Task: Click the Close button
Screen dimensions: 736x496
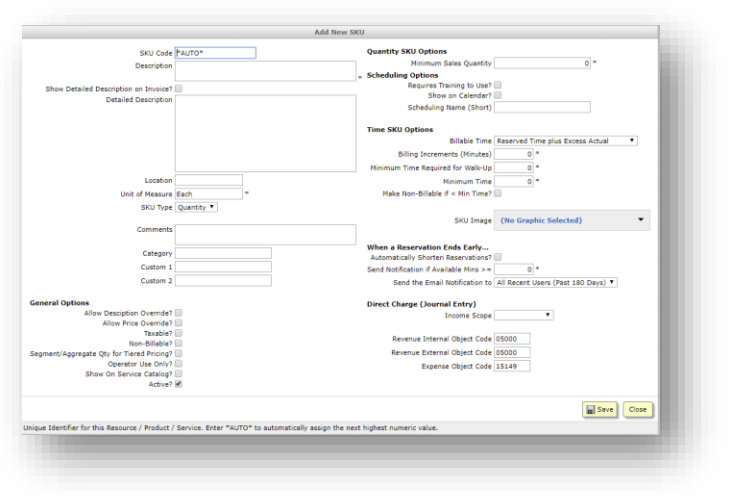Action: point(637,410)
